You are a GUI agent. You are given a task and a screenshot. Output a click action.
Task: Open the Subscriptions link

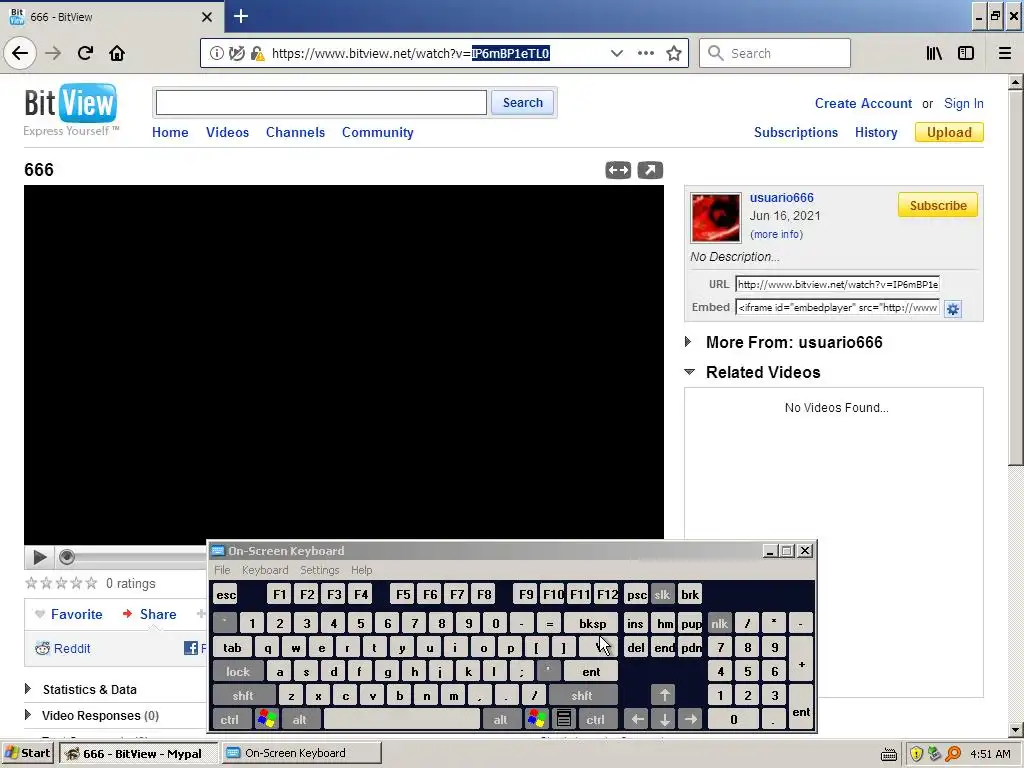click(x=795, y=133)
